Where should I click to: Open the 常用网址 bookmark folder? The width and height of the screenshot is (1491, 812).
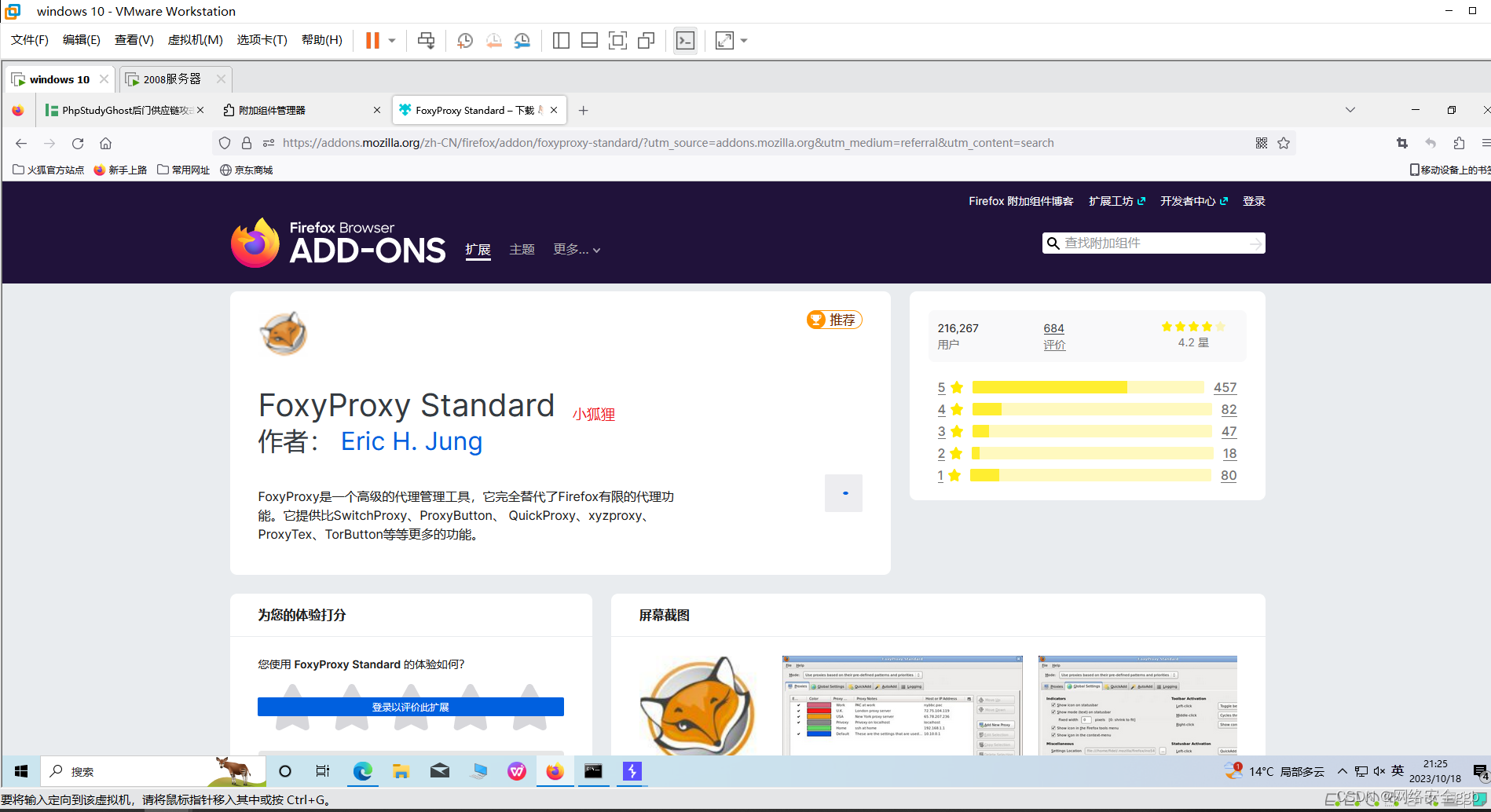pos(184,170)
